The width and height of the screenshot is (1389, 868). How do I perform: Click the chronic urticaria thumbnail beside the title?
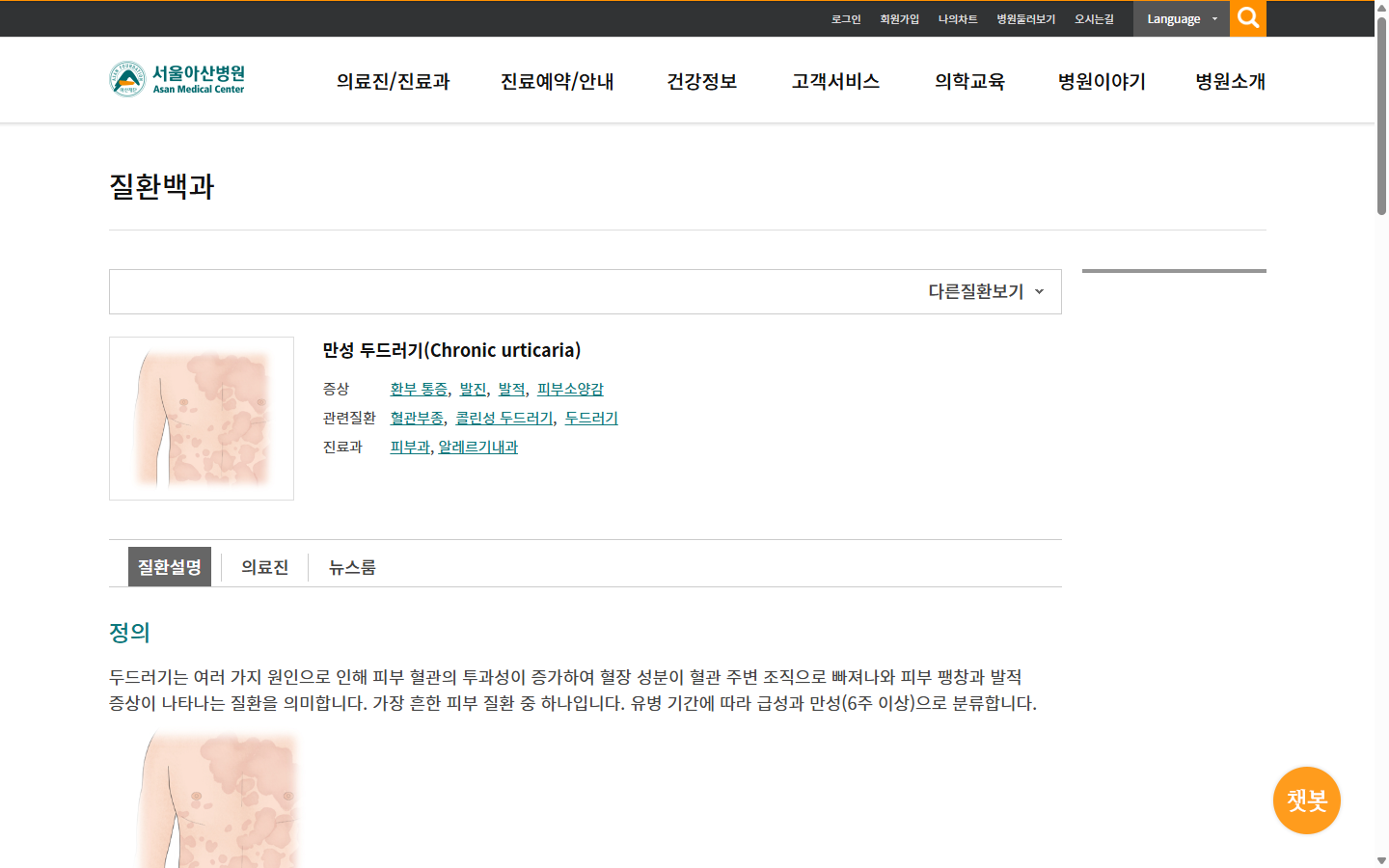click(202, 419)
